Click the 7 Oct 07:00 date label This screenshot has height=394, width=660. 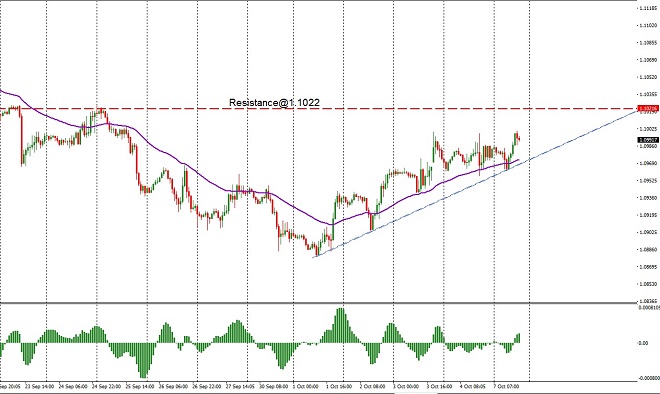(x=506, y=386)
